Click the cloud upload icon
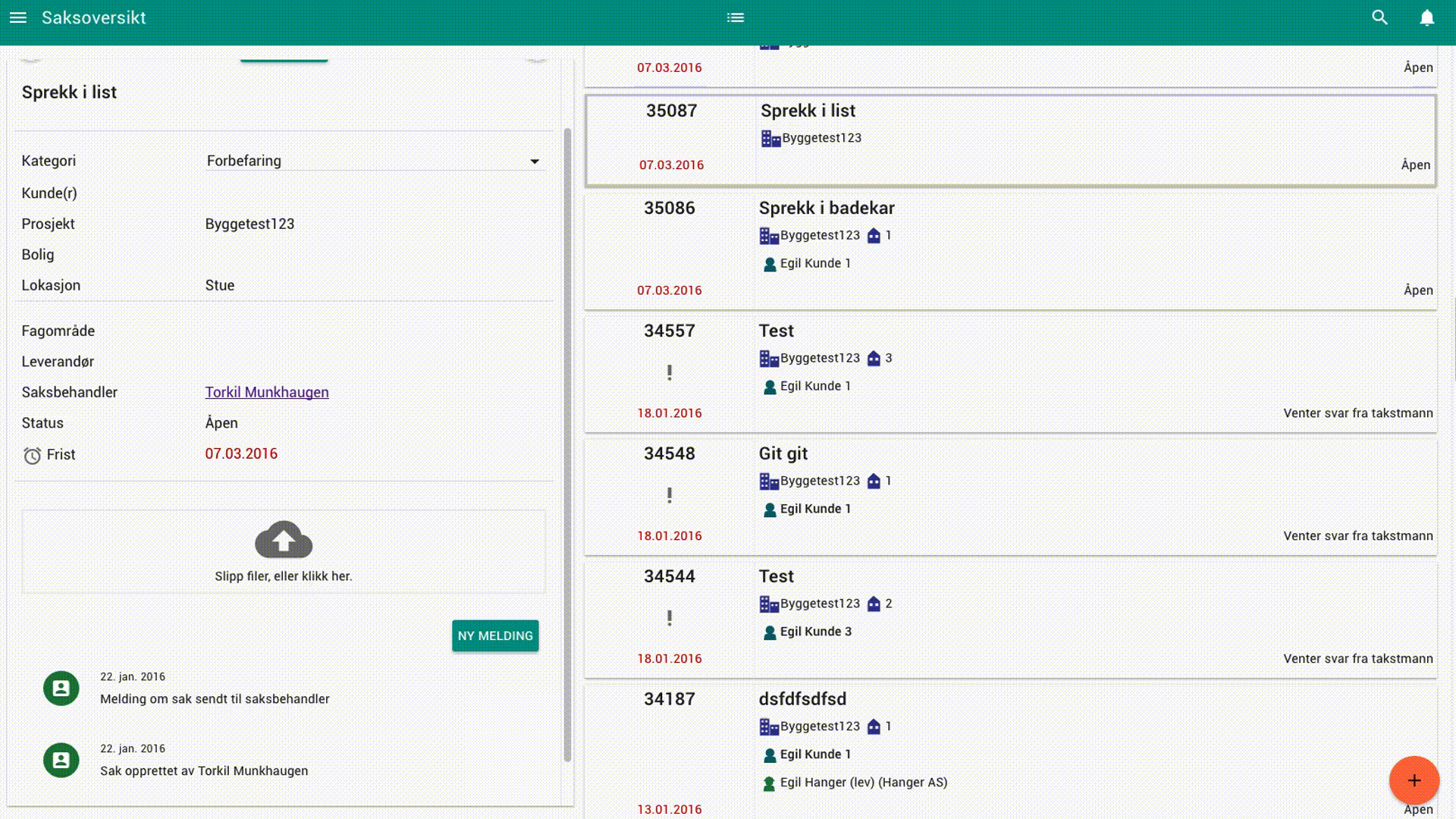 pyautogui.click(x=284, y=539)
